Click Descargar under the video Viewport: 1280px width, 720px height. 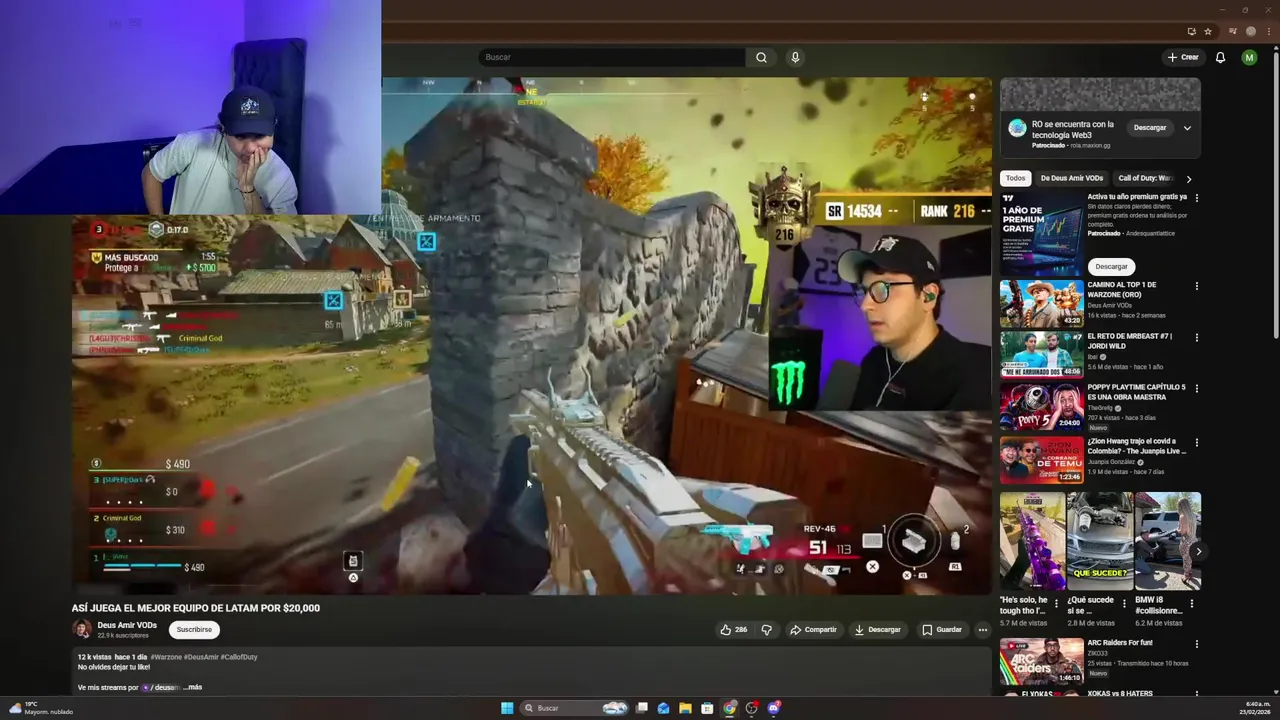[x=877, y=630]
